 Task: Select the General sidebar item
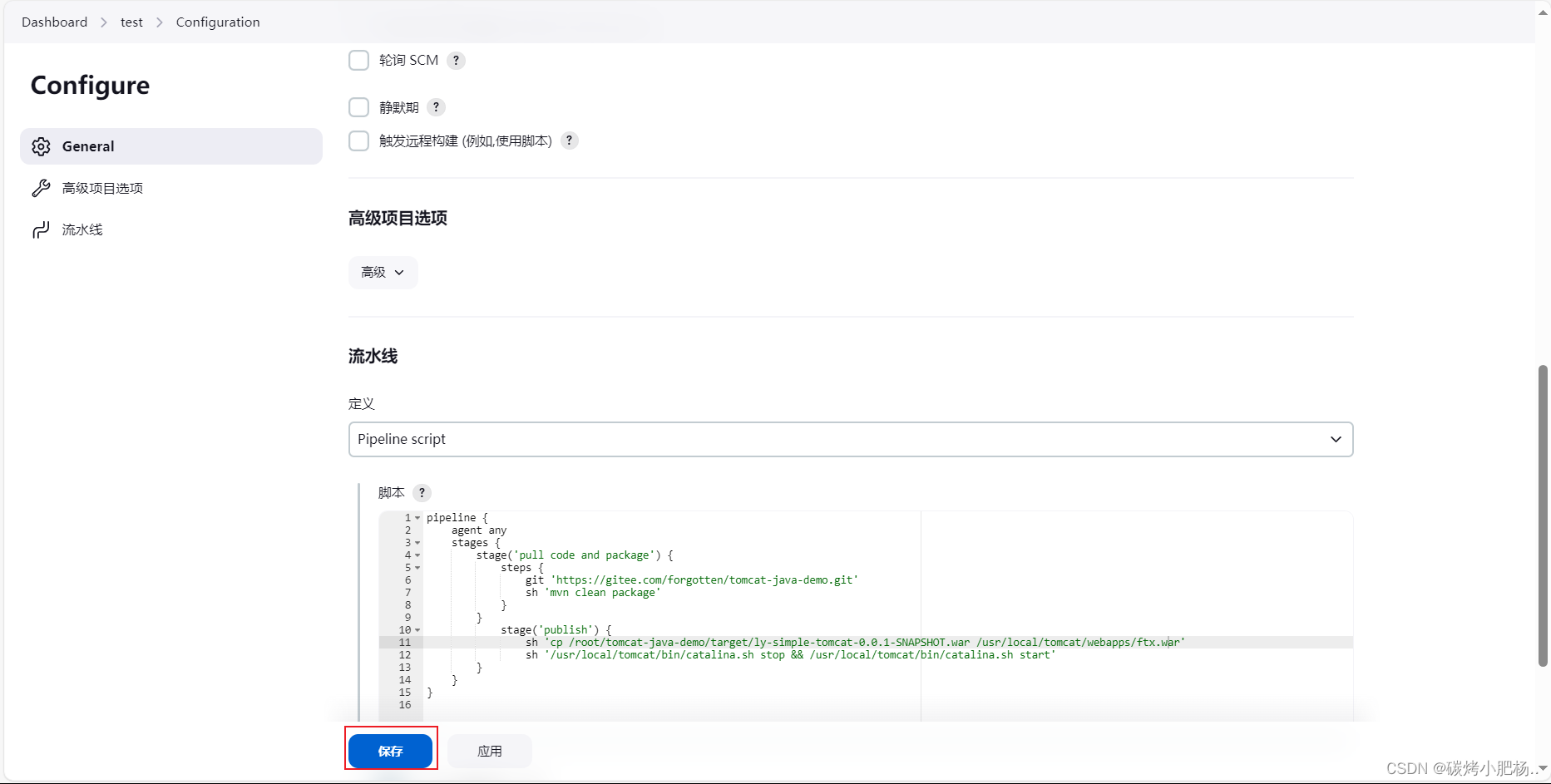tap(171, 146)
